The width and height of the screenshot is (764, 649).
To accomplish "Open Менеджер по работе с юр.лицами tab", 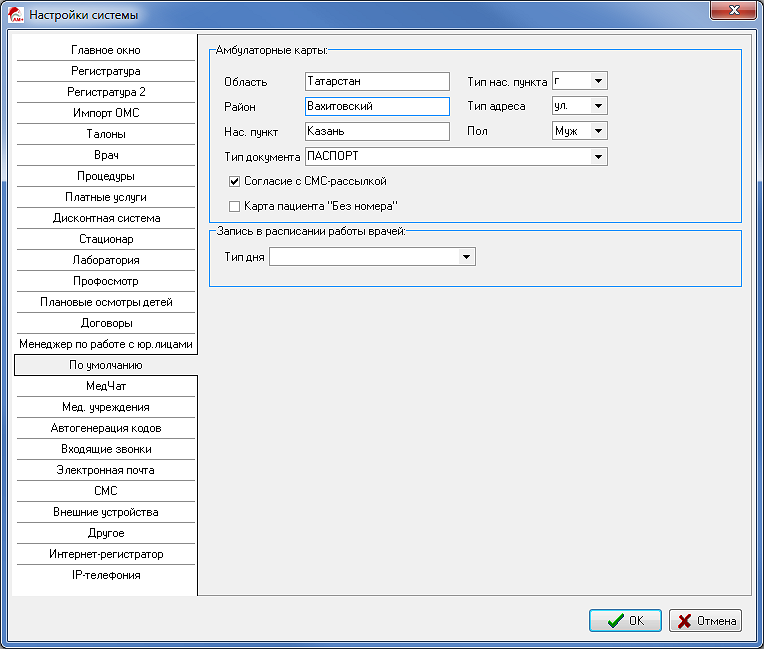I will [x=106, y=344].
